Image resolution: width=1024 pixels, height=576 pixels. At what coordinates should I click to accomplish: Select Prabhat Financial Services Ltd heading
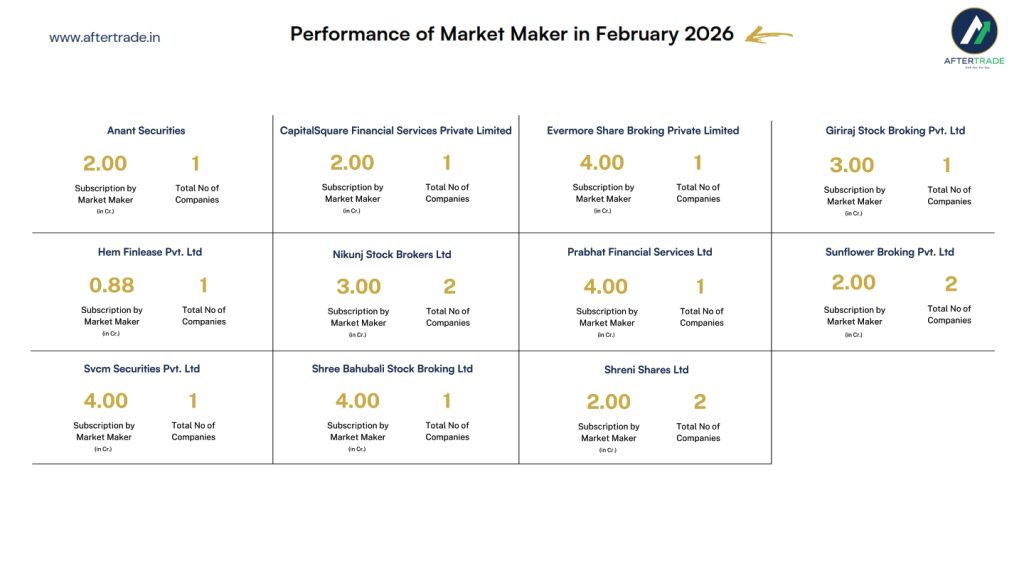coord(639,252)
